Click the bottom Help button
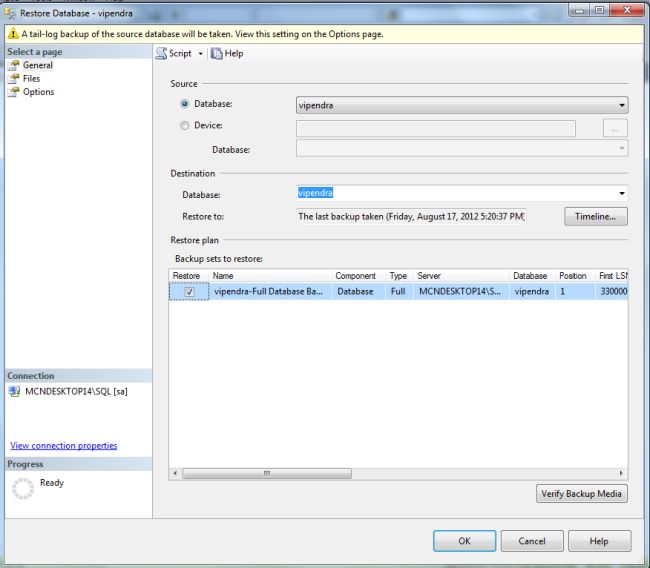 click(599, 541)
